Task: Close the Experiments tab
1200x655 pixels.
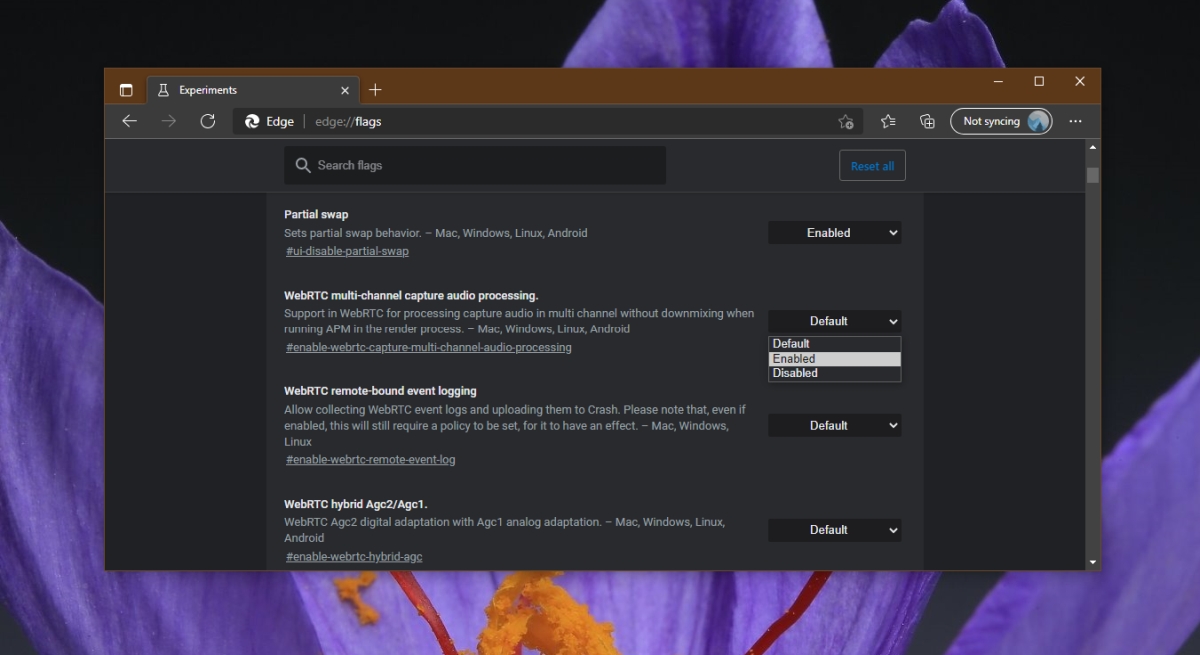Action: (x=345, y=90)
